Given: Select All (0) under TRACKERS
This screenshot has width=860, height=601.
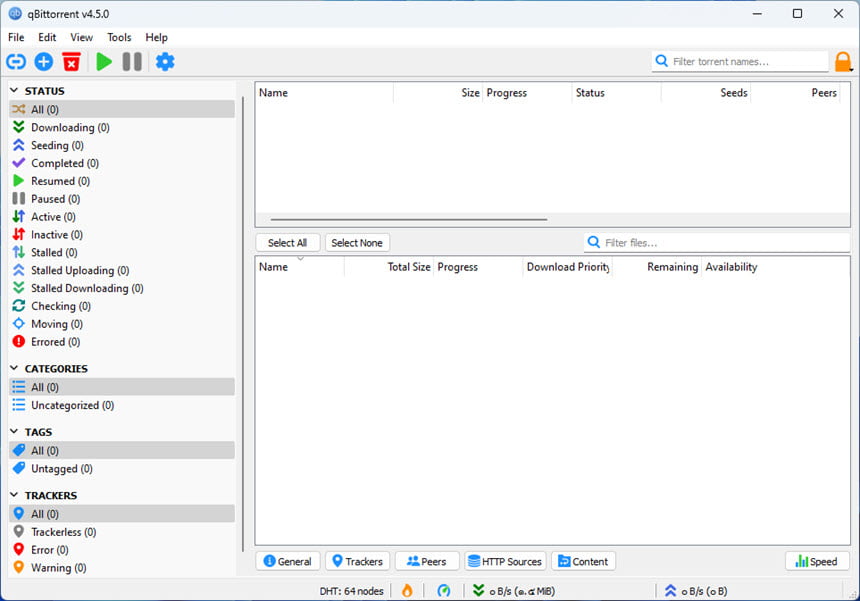Looking at the screenshot, I should coord(122,514).
